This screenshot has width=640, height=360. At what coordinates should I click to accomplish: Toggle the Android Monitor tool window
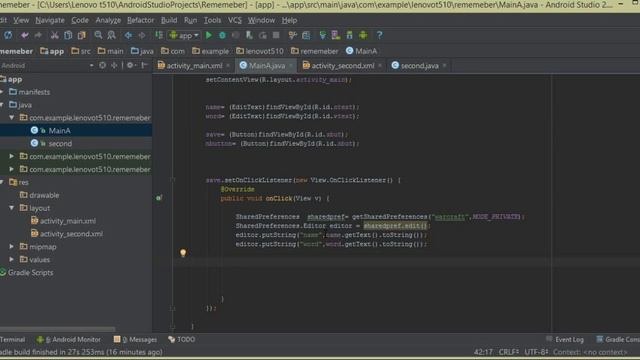[x=69, y=340]
